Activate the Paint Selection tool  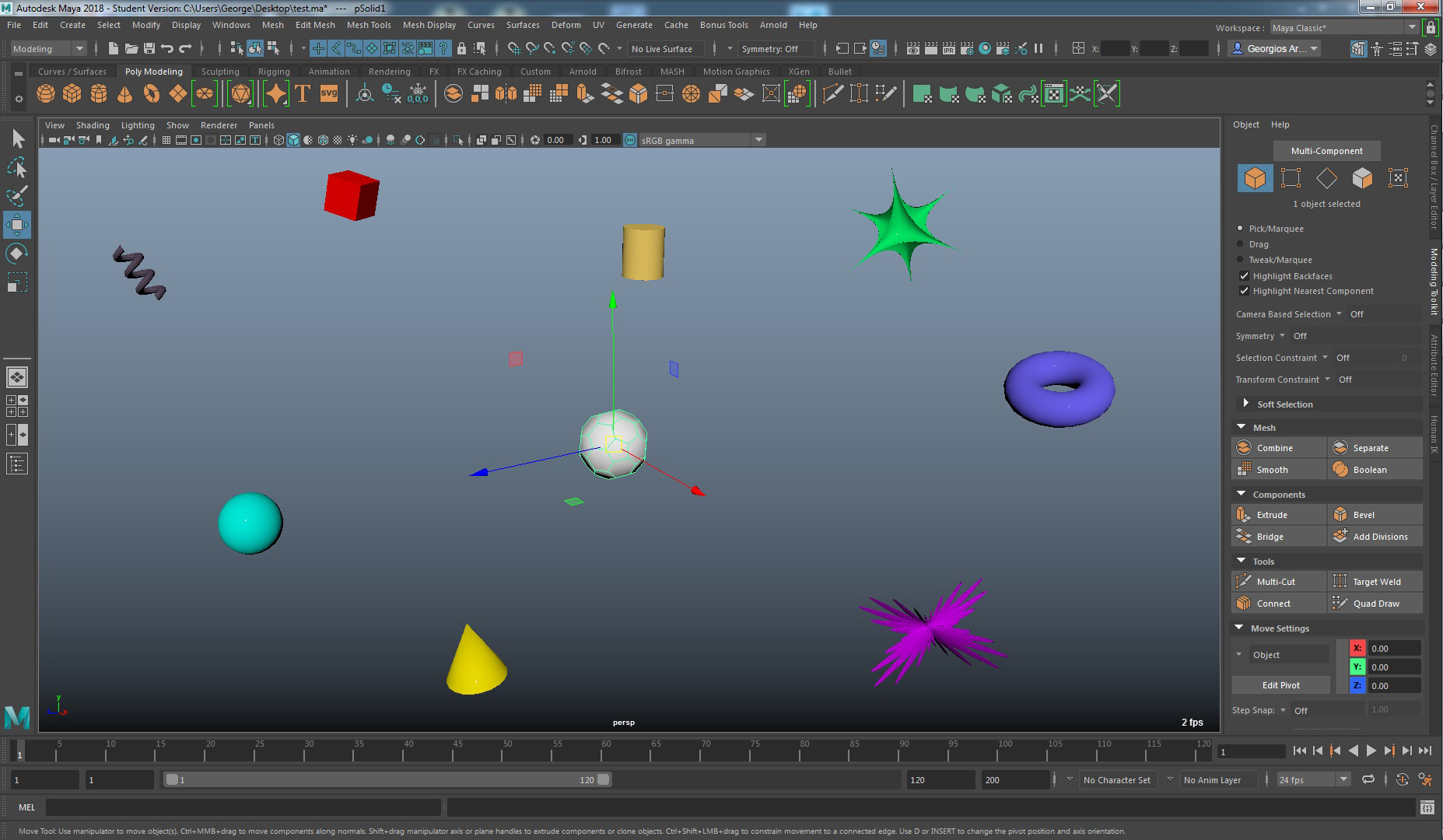(x=17, y=196)
